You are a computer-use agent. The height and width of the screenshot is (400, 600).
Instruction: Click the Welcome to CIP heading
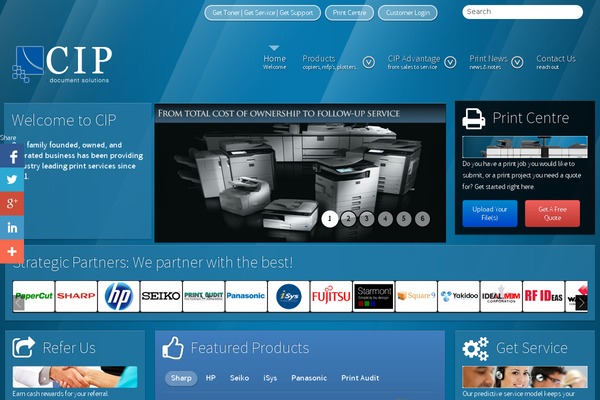click(64, 120)
